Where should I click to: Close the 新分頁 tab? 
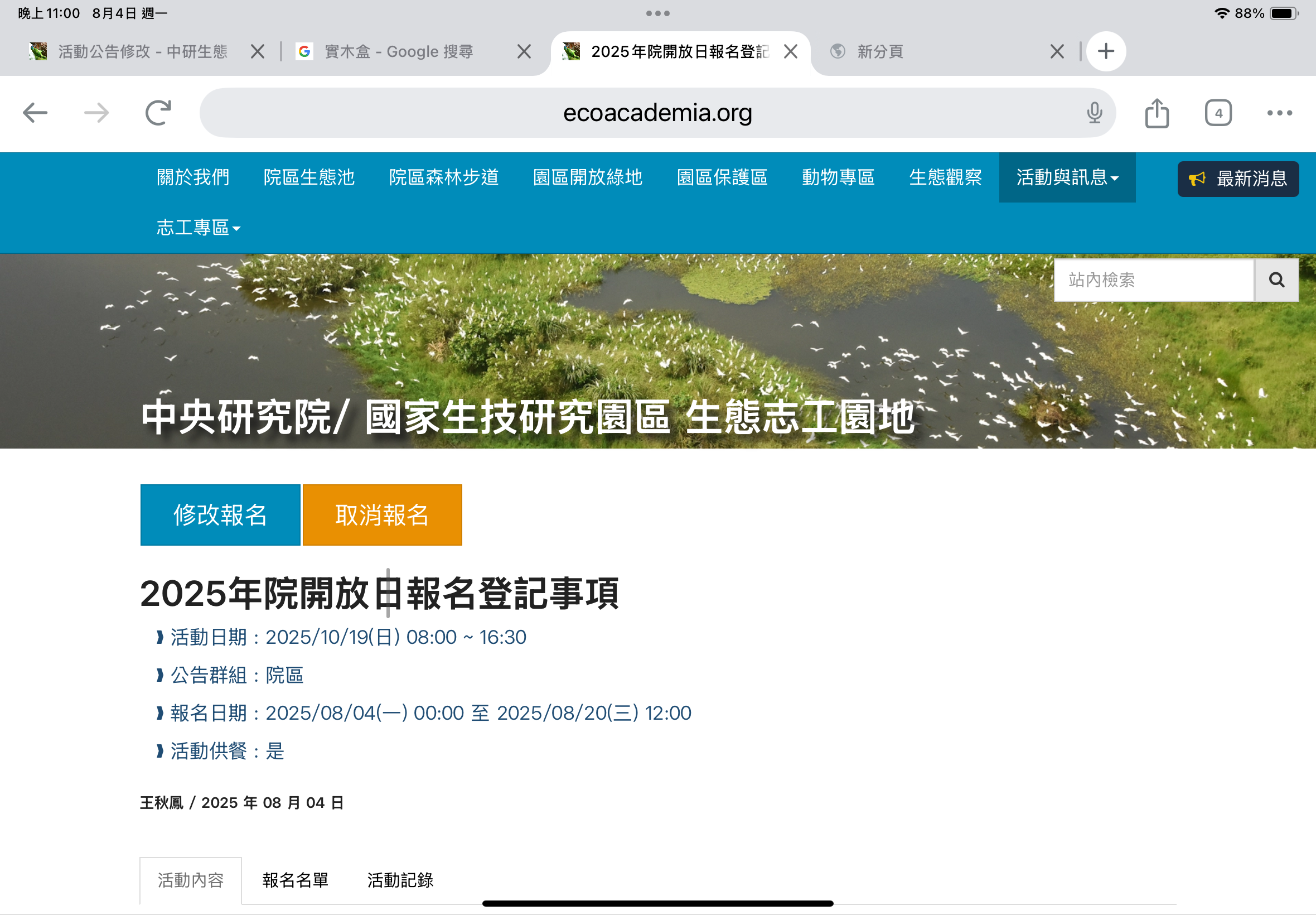1057,51
